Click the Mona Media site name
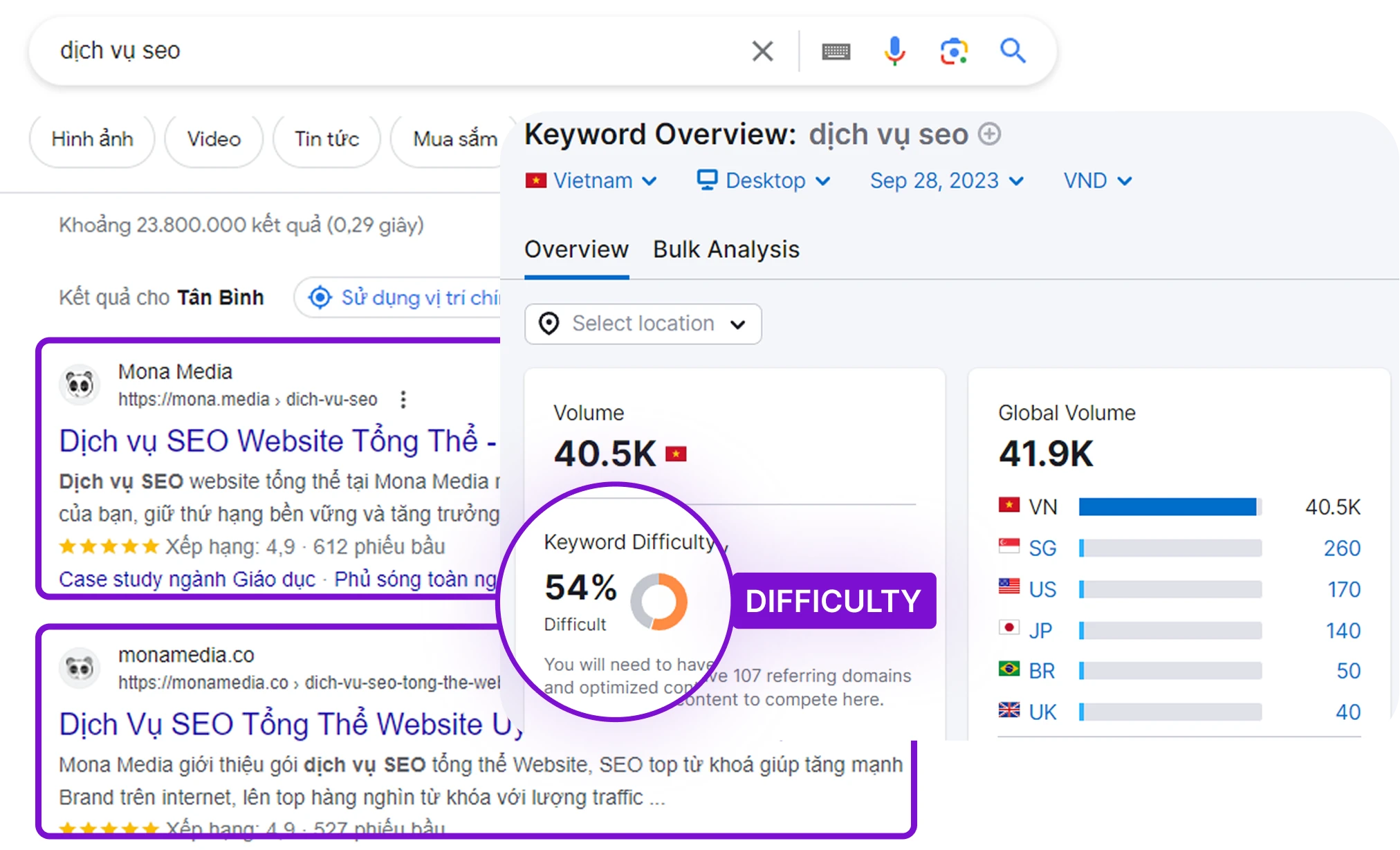This screenshot has width=1400, height=850. [x=175, y=371]
